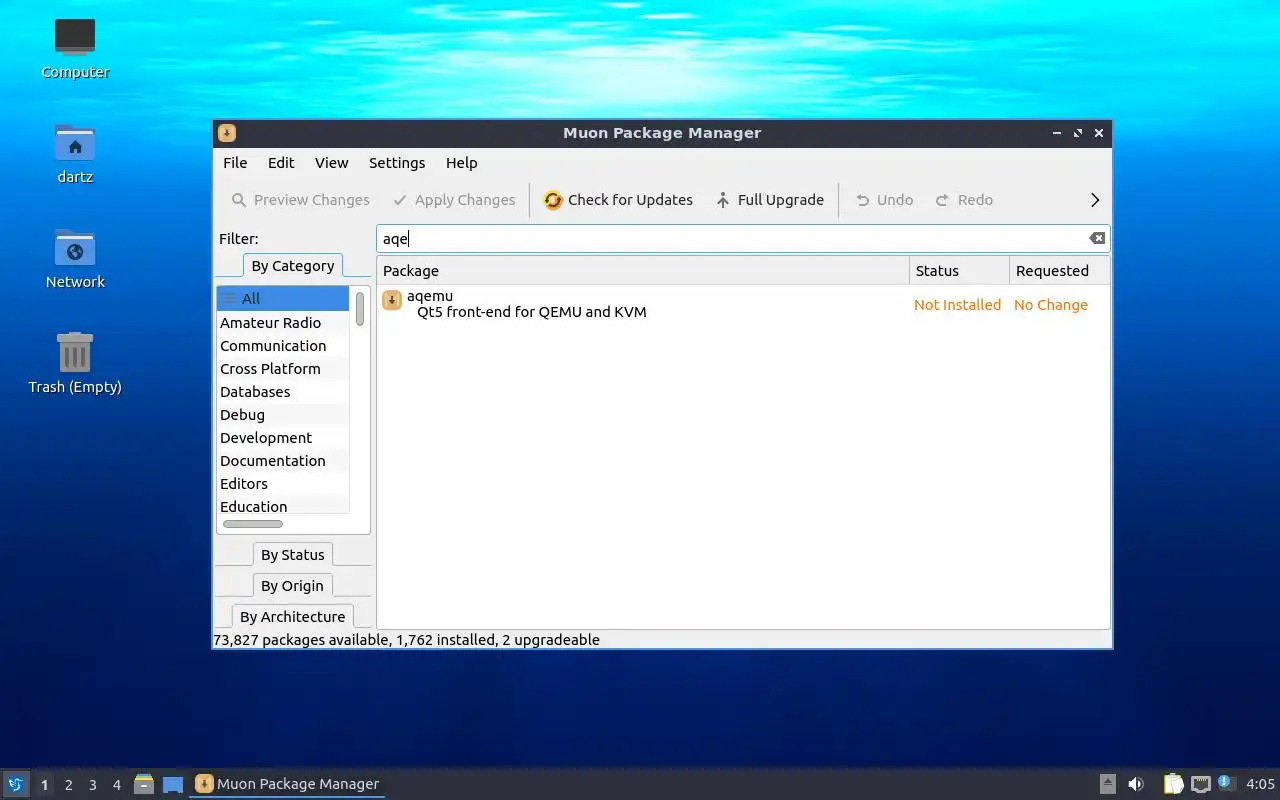Open the update notifier tray icon
1280x800 pixels.
coord(1227,783)
